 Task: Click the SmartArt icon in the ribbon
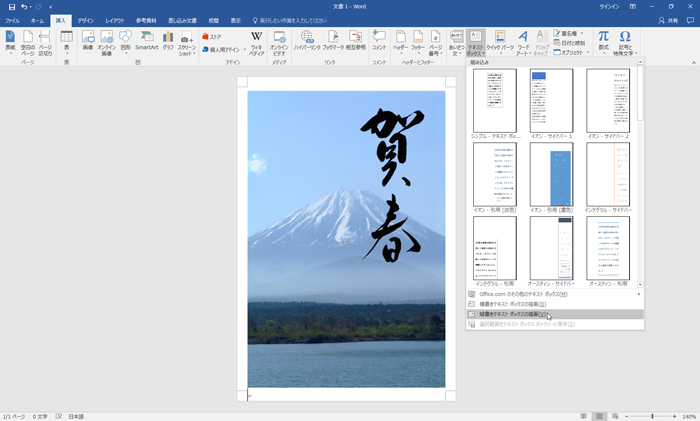tap(147, 41)
